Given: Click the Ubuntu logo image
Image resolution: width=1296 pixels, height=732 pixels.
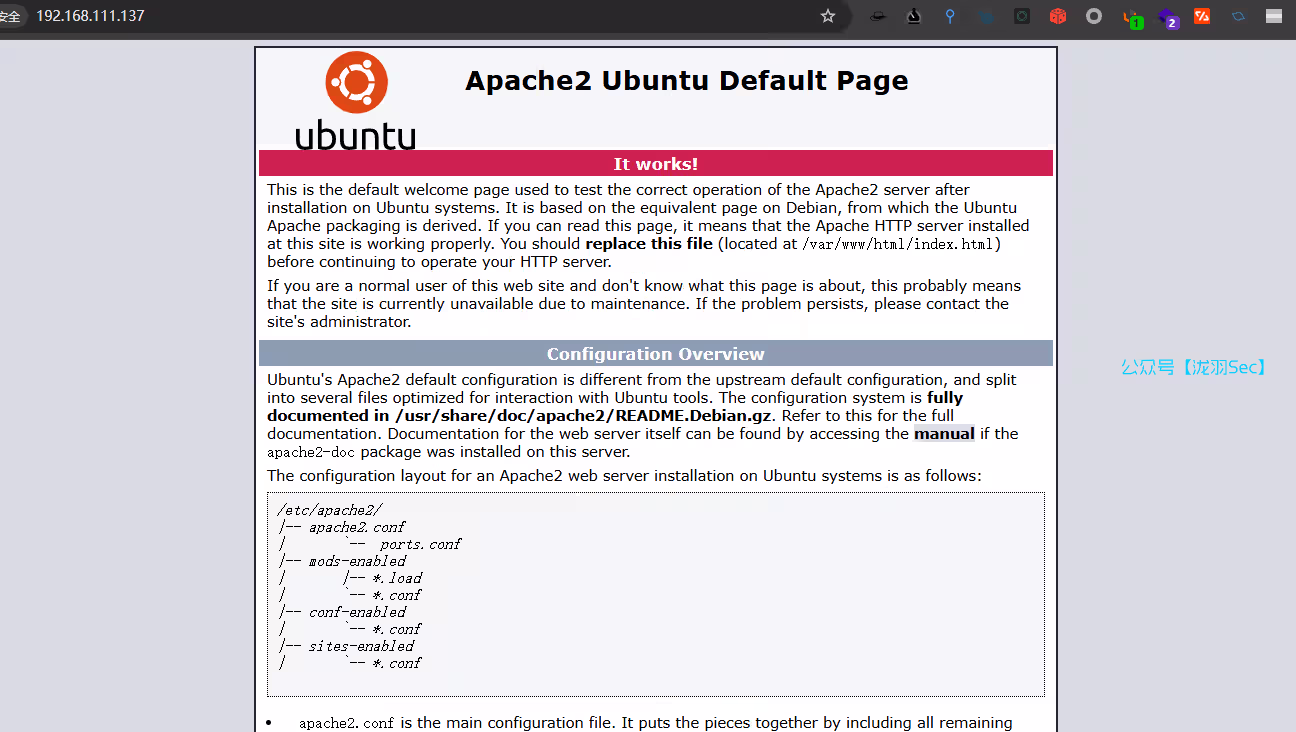Looking at the screenshot, I should (x=356, y=100).
